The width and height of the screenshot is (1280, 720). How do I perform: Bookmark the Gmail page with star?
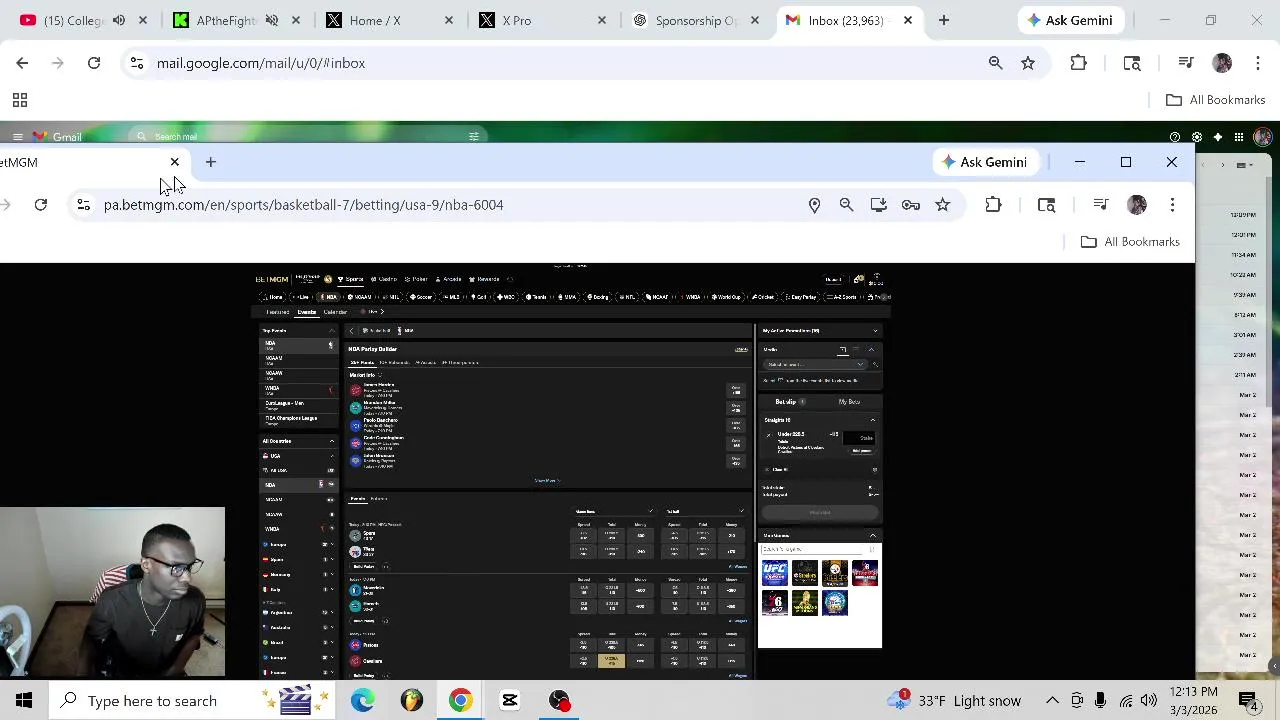pos(1027,63)
